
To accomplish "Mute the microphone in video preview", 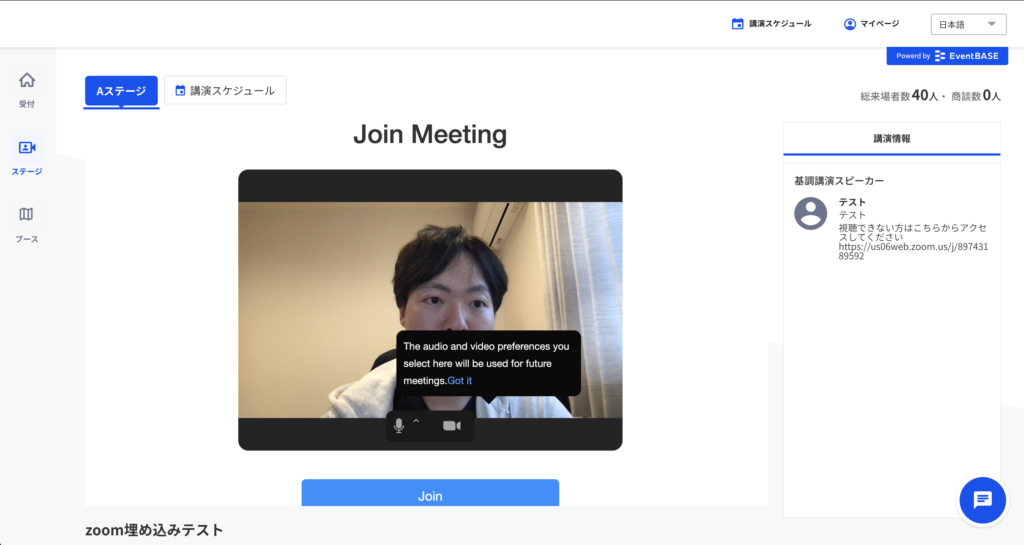I will tap(398, 426).
